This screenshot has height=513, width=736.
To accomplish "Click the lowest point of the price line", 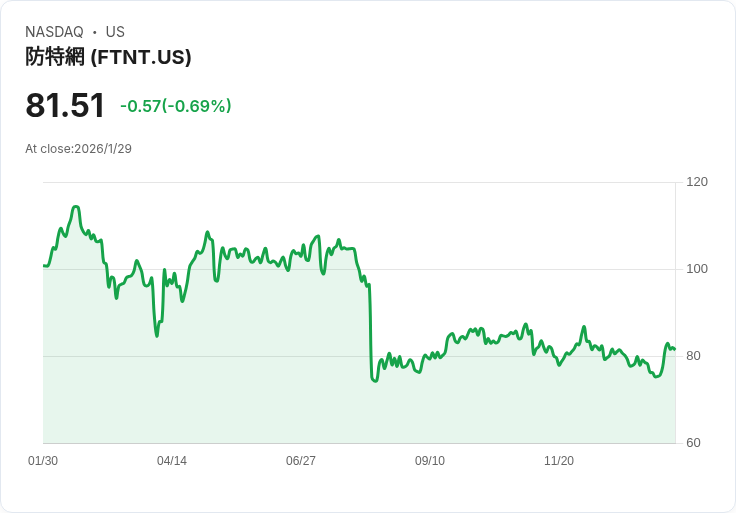I will coord(374,381).
